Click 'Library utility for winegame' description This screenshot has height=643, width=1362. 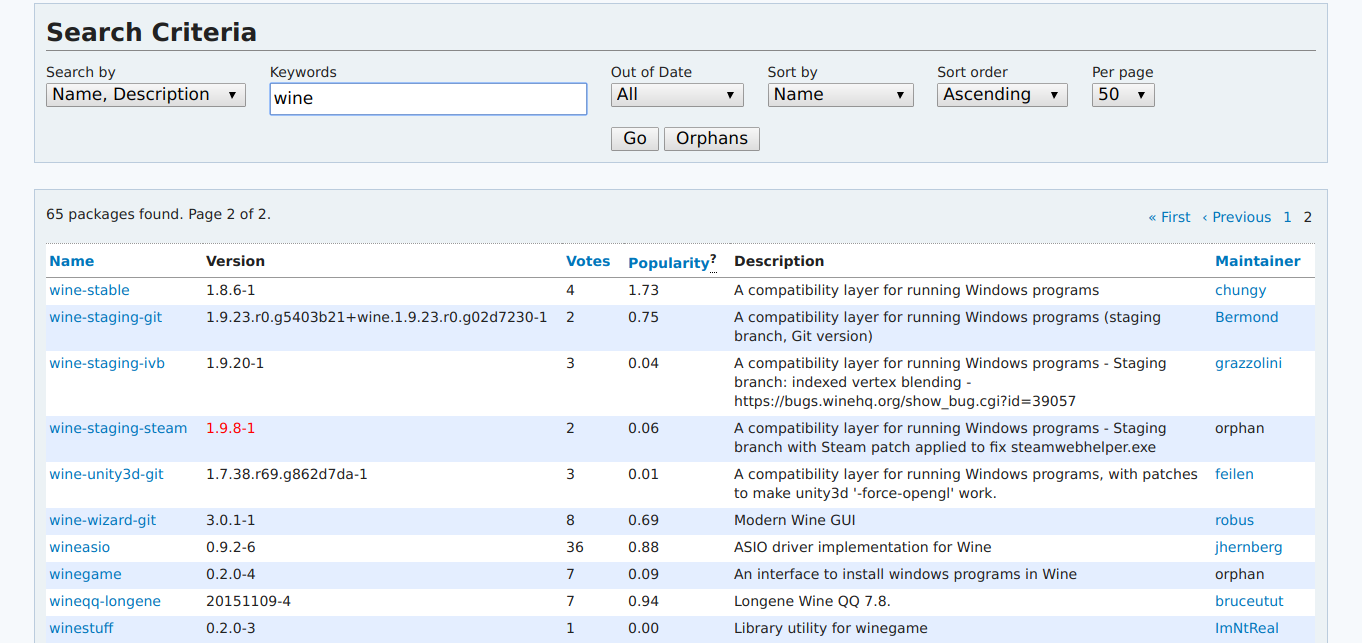pyautogui.click(x=831, y=628)
